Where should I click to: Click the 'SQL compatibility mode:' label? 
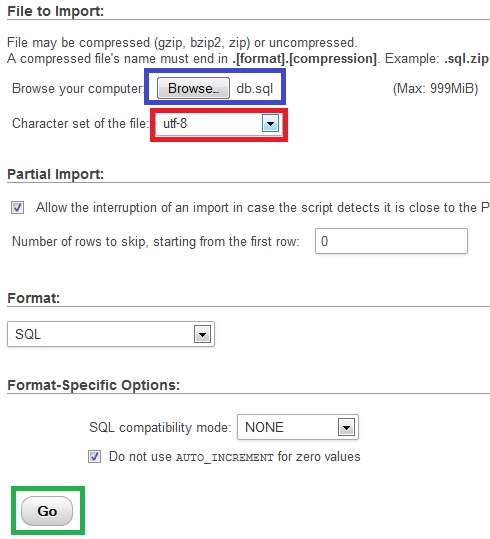[160, 428]
